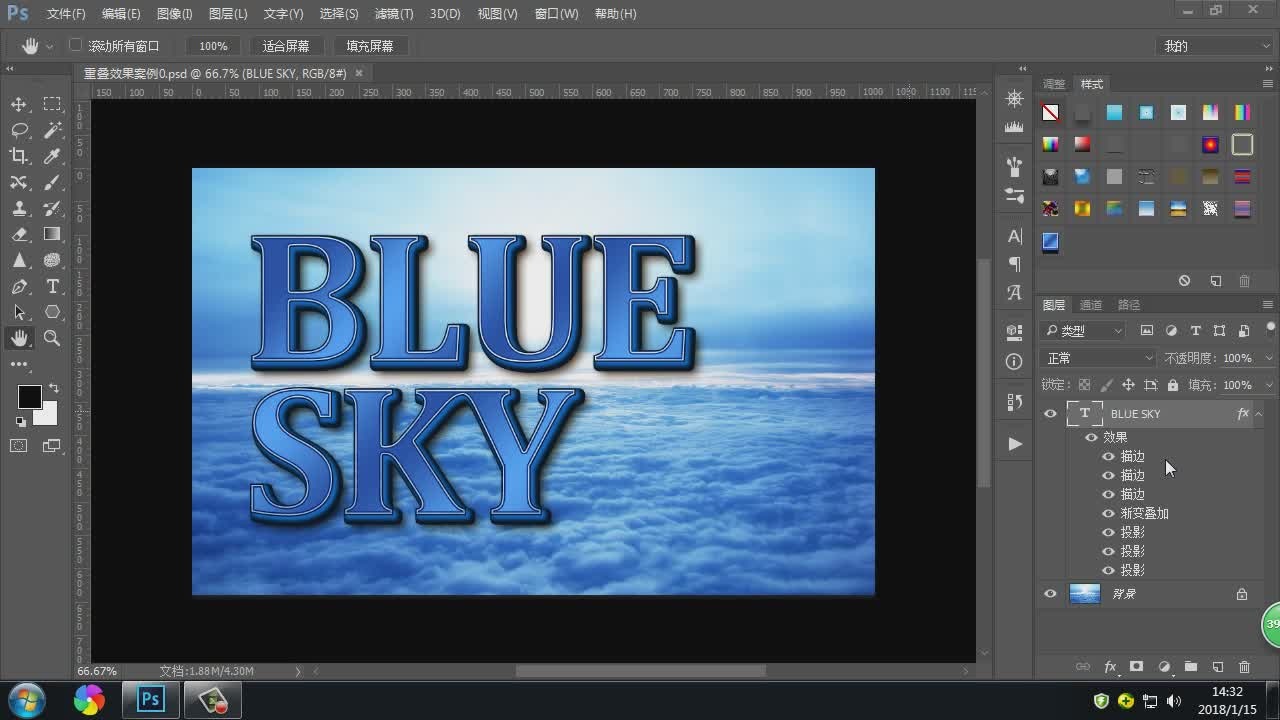Screen dimensions: 1280x720
Task: Toggle lock position
Action: pos(1128,385)
